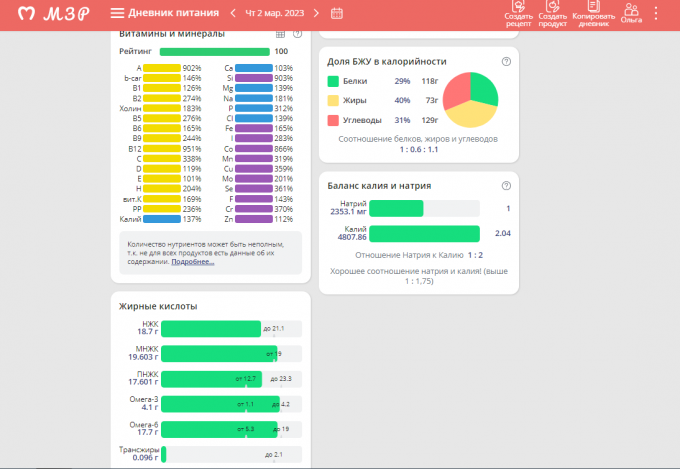This screenshot has height=469, width=680.
Task: Click the БЖУ pie chart
Action: tap(471, 99)
